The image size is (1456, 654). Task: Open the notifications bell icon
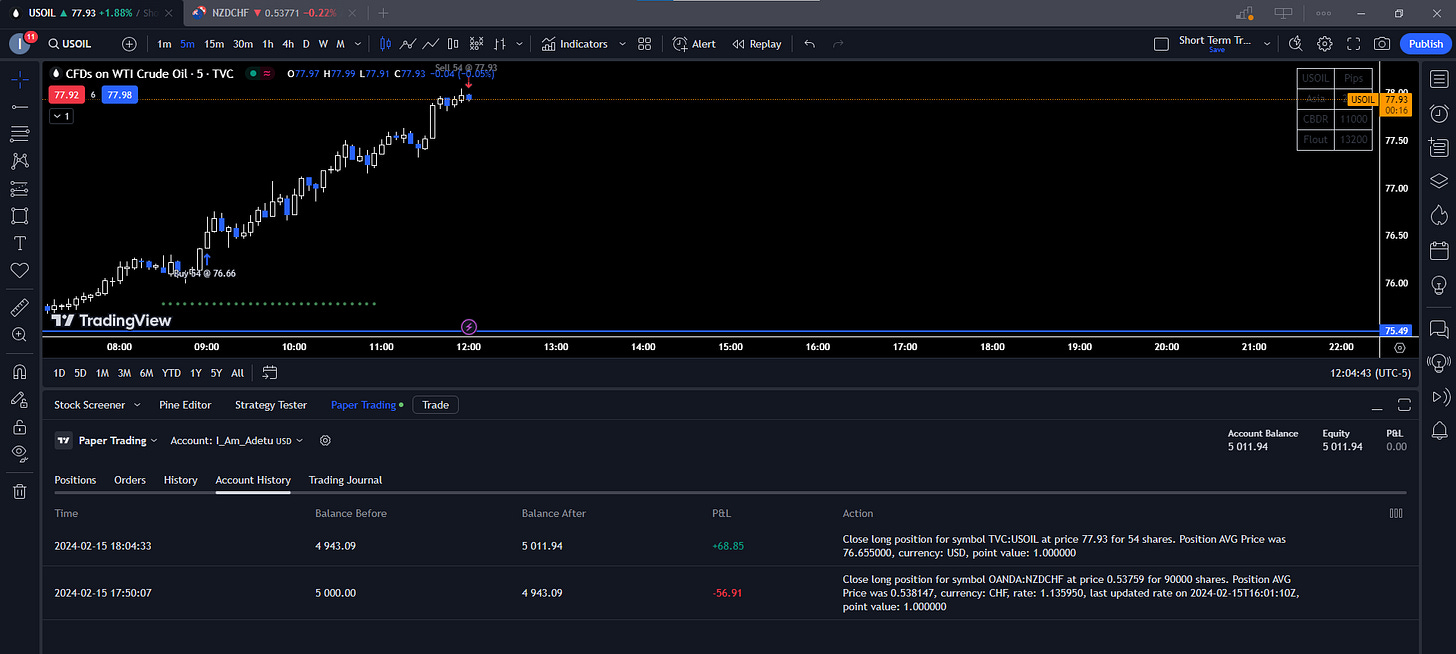[x=1439, y=431]
